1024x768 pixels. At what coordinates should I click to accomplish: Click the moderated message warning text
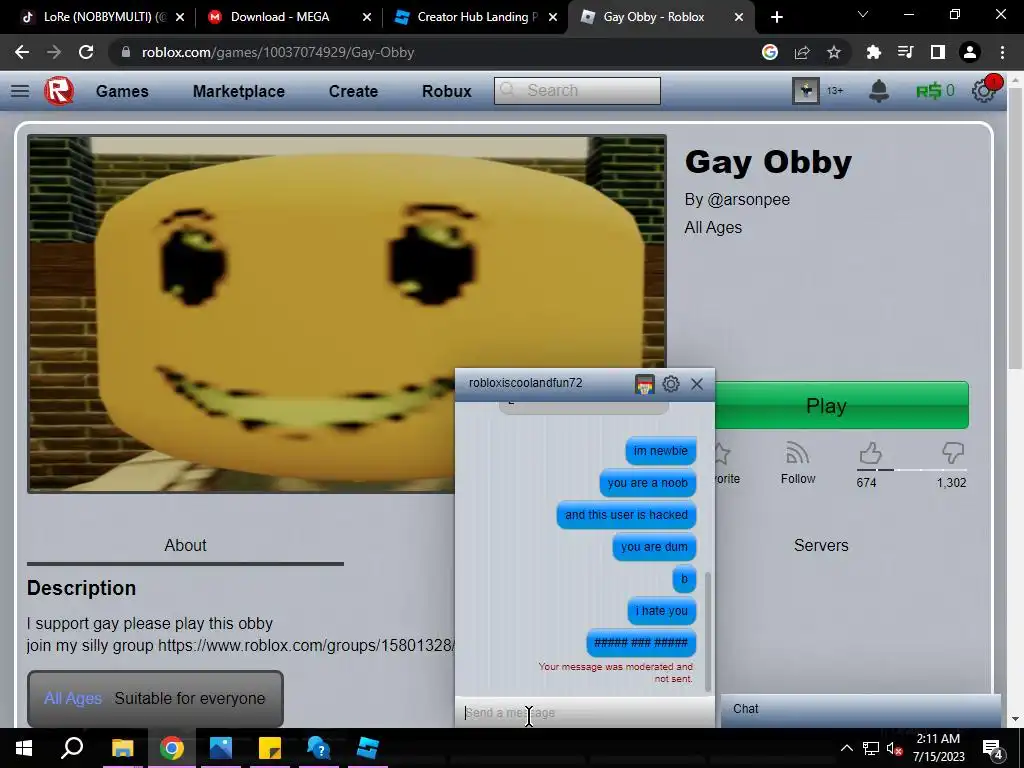click(616, 673)
